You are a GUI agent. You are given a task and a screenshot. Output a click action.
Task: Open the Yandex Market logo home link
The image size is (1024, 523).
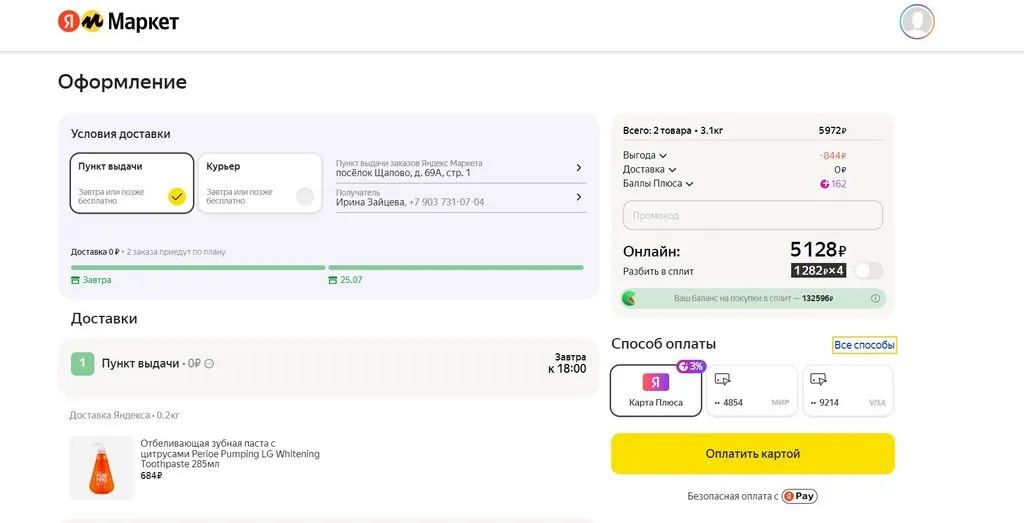click(118, 22)
